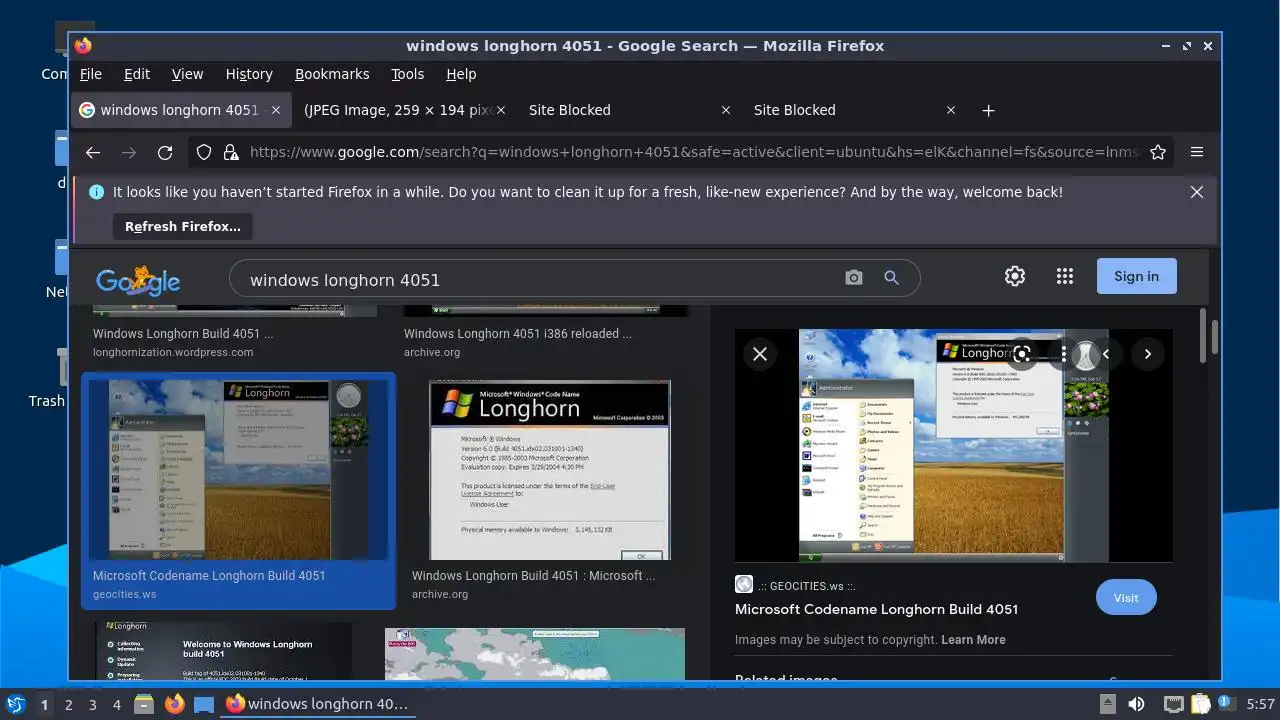Click the Sign in button
The image size is (1280, 720).
click(1137, 276)
